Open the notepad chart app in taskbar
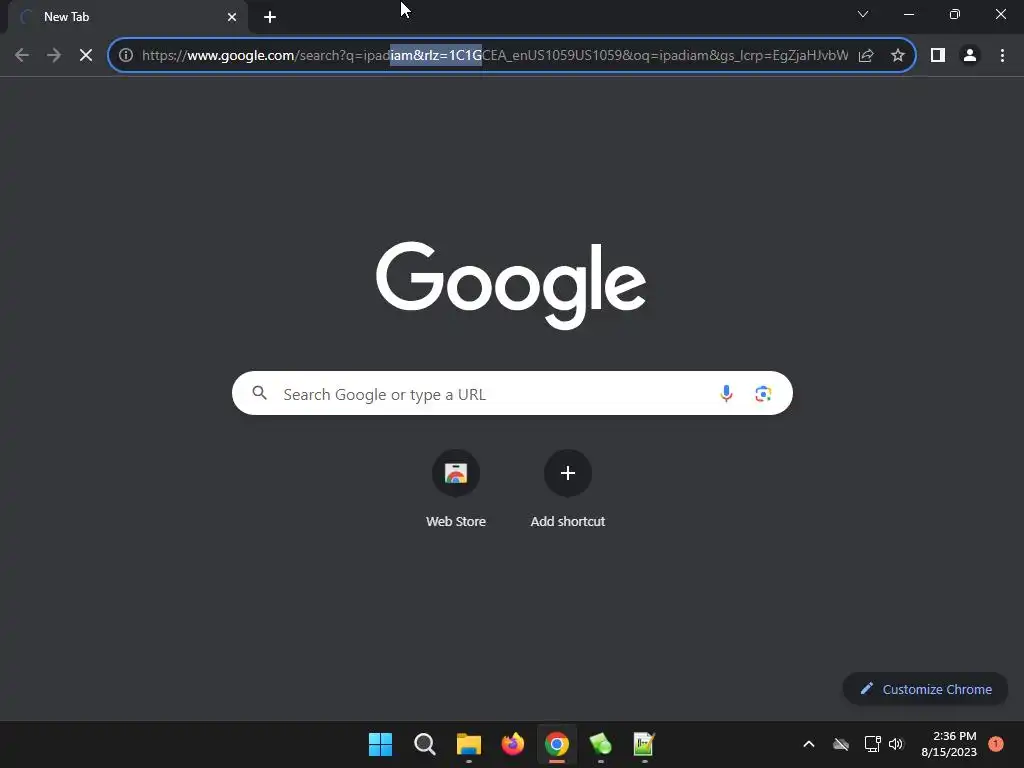The height and width of the screenshot is (768, 1024). [x=644, y=744]
